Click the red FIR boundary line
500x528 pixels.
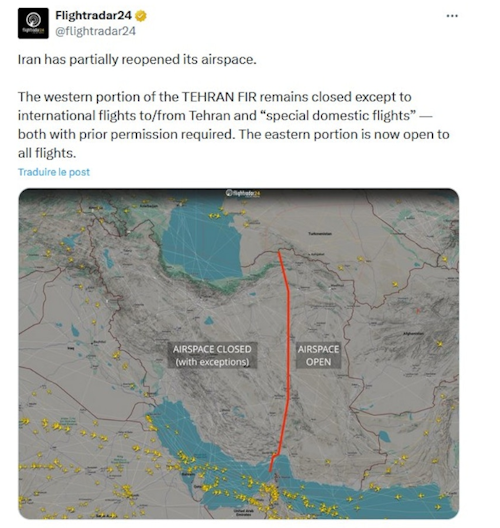coord(288,354)
